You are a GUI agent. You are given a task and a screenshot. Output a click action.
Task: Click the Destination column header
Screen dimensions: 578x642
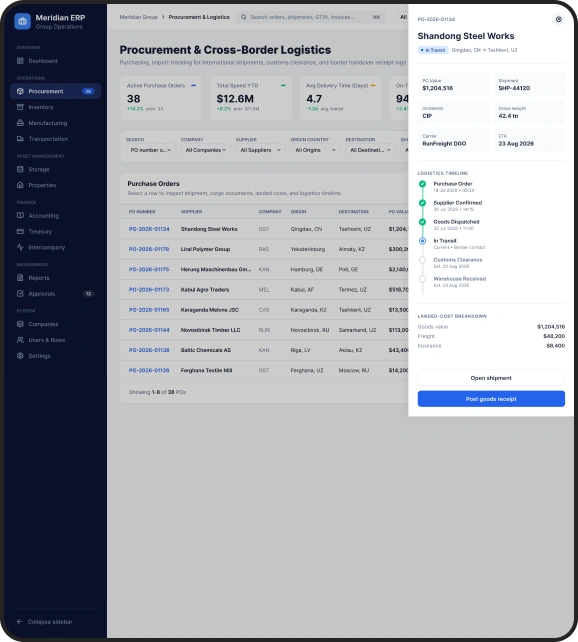353,212
